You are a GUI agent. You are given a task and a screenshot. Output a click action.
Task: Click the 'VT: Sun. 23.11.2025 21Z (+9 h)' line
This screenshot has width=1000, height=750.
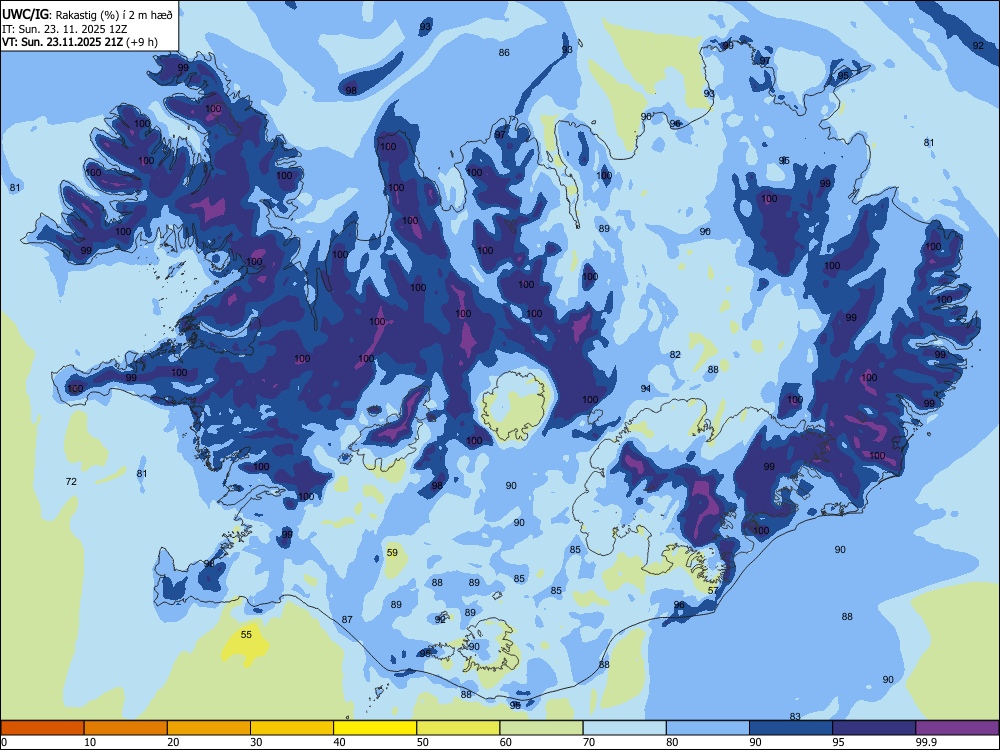coord(80,42)
